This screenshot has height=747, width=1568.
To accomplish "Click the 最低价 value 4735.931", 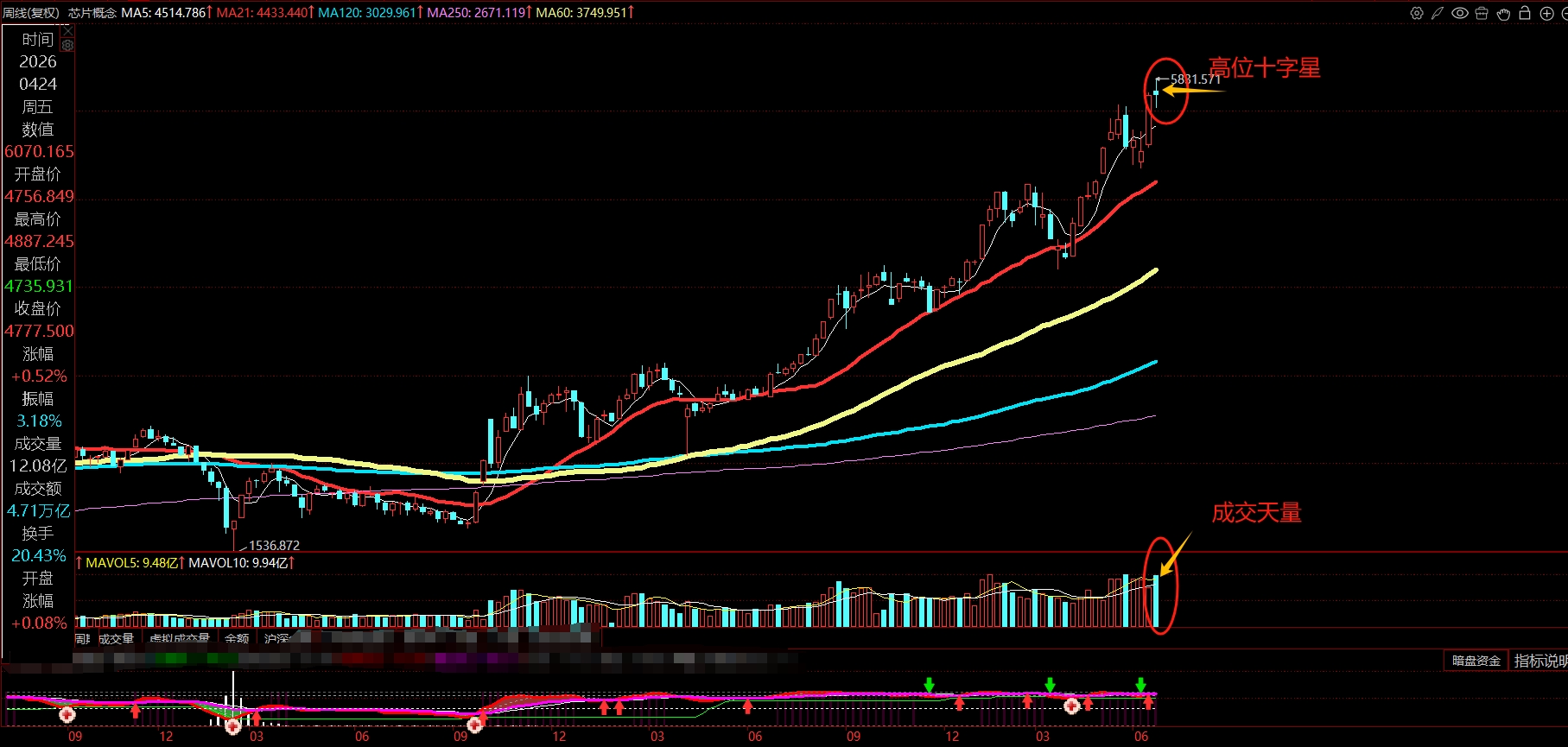I will [x=39, y=287].
